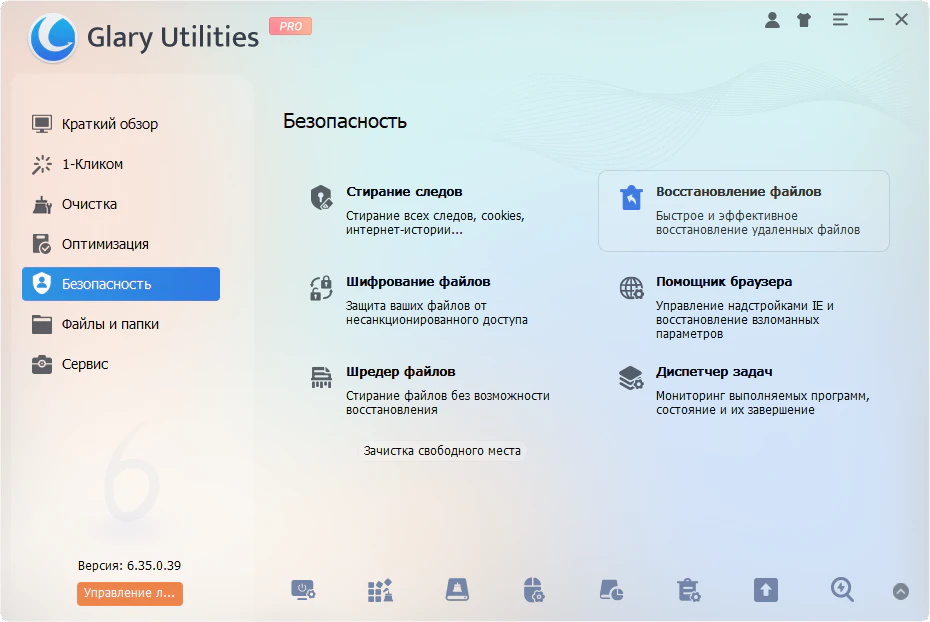Select the Disk Defrag toolbar icon
This screenshot has height=622, width=930.
pos(380,590)
